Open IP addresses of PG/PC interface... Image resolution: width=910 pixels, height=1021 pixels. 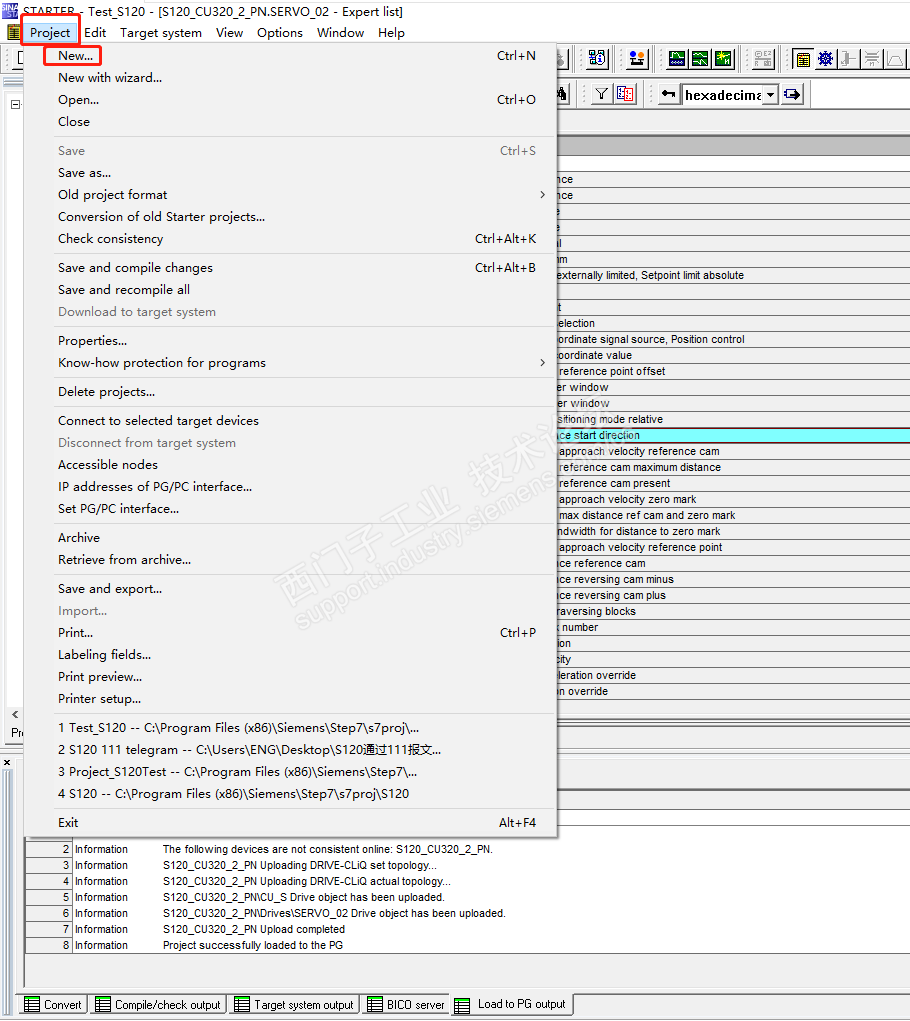(x=155, y=487)
